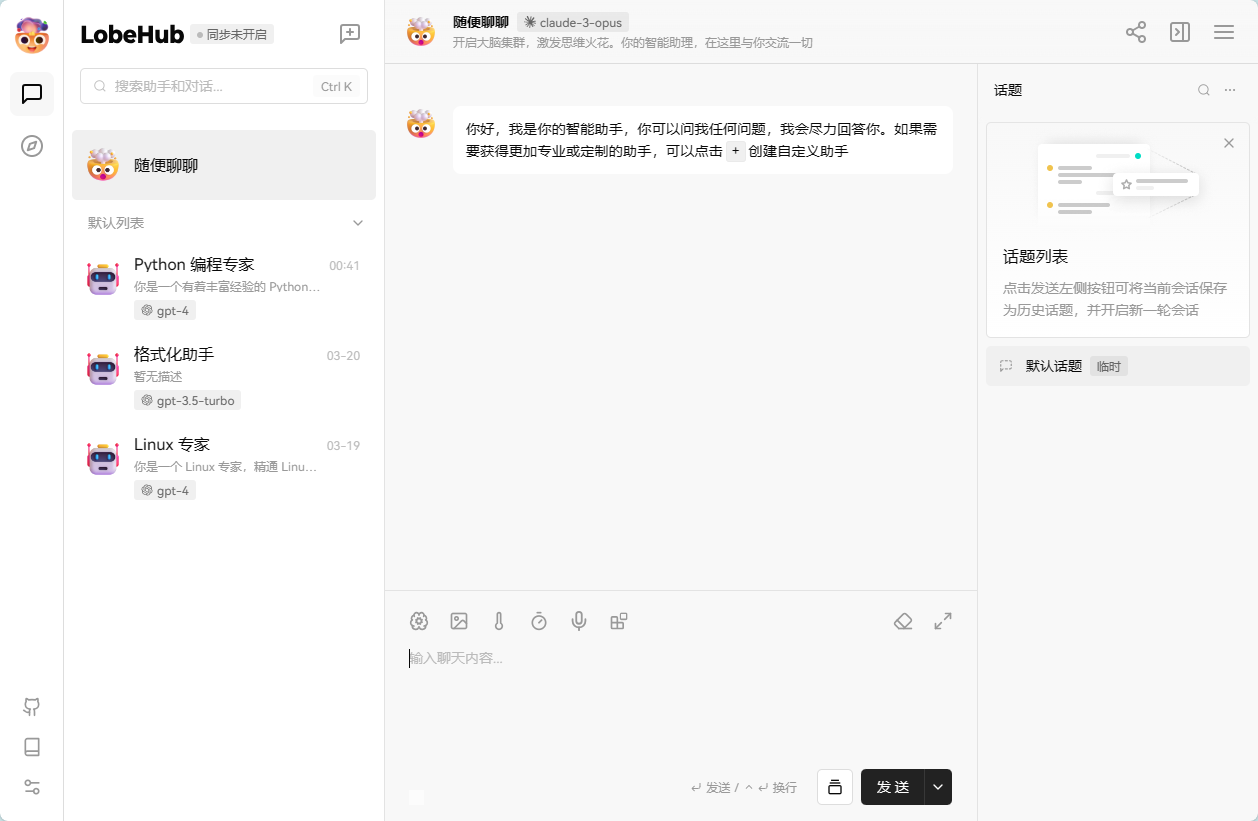Select the Python 编程专家 assistant
The height and width of the screenshot is (821, 1258).
(224, 283)
